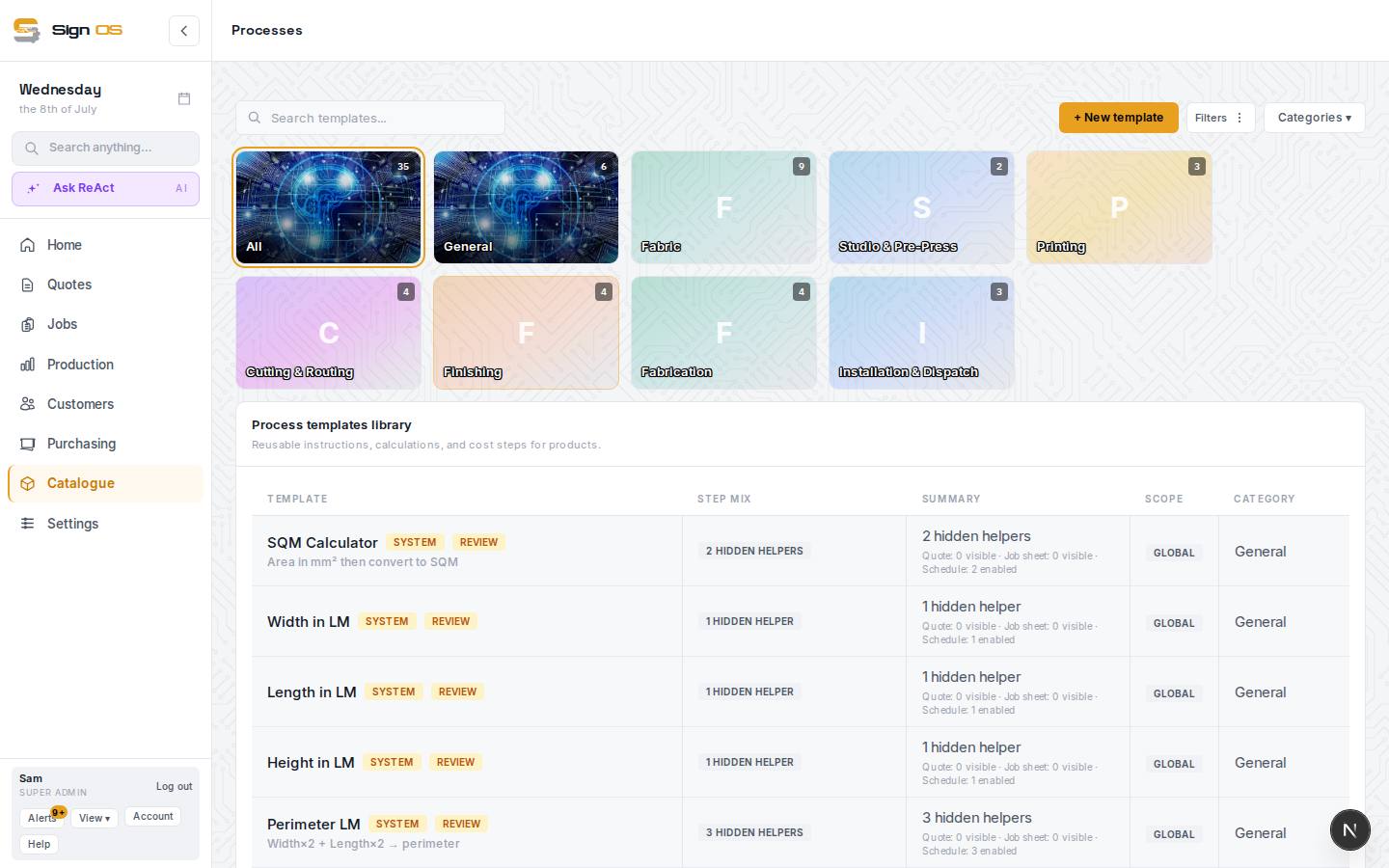Focus the Search templates field

(x=370, y=118)
